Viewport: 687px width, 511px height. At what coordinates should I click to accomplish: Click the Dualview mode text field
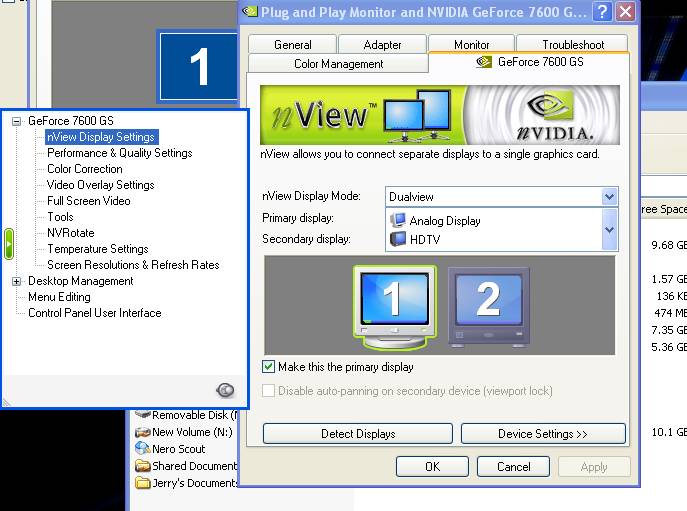(494, 196)
